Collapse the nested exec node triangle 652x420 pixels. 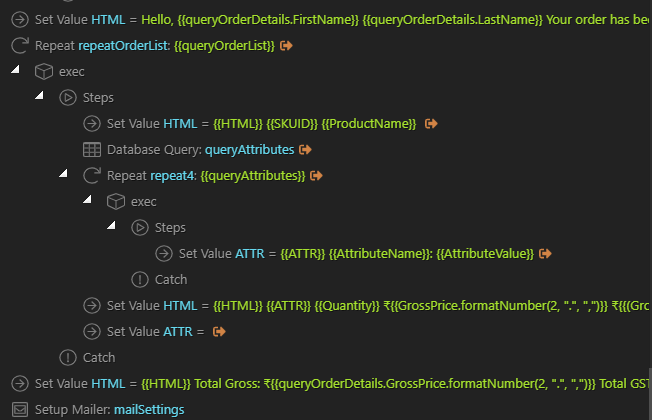(x=87, y=199)
